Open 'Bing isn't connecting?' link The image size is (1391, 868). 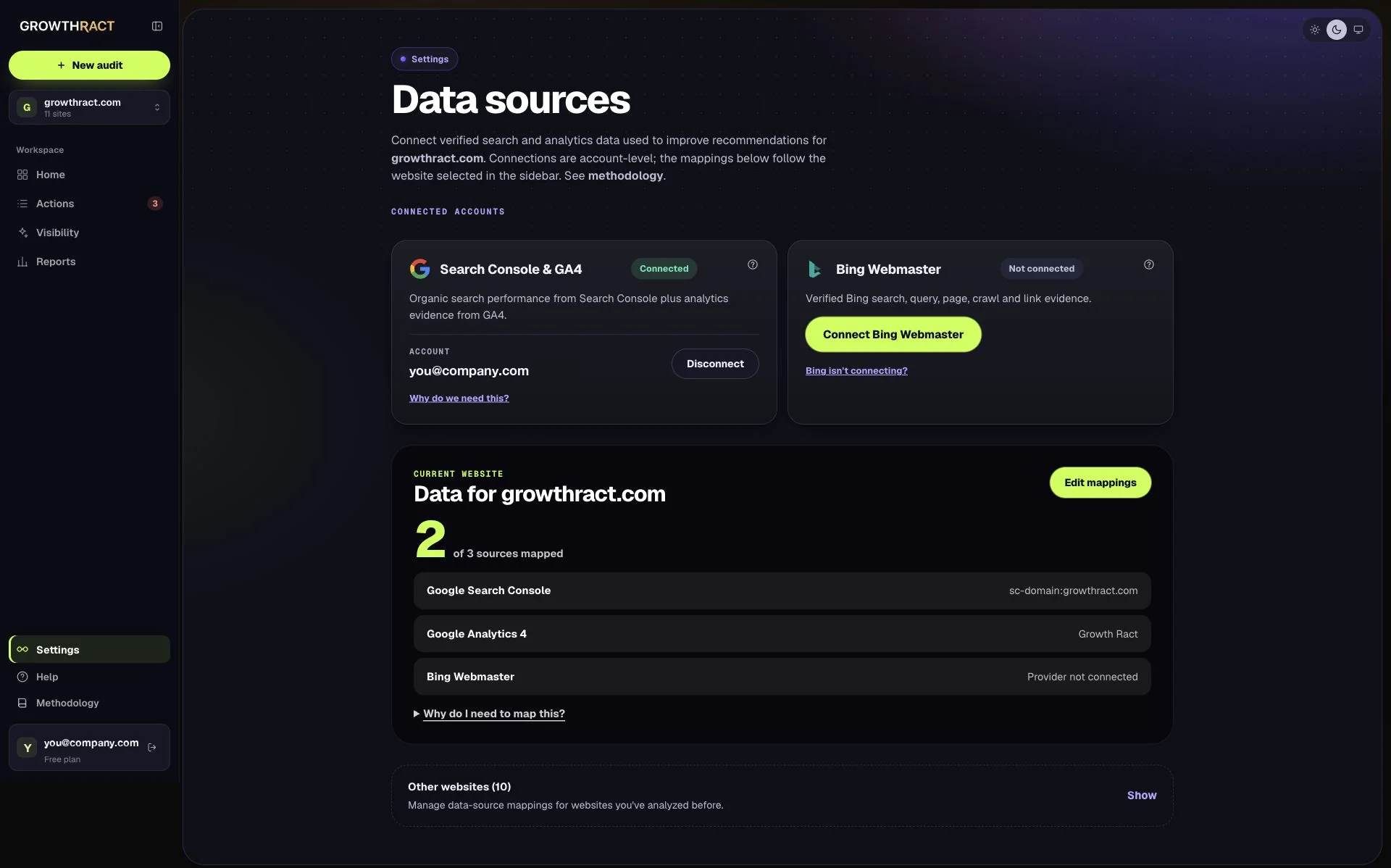coord(856,371)
